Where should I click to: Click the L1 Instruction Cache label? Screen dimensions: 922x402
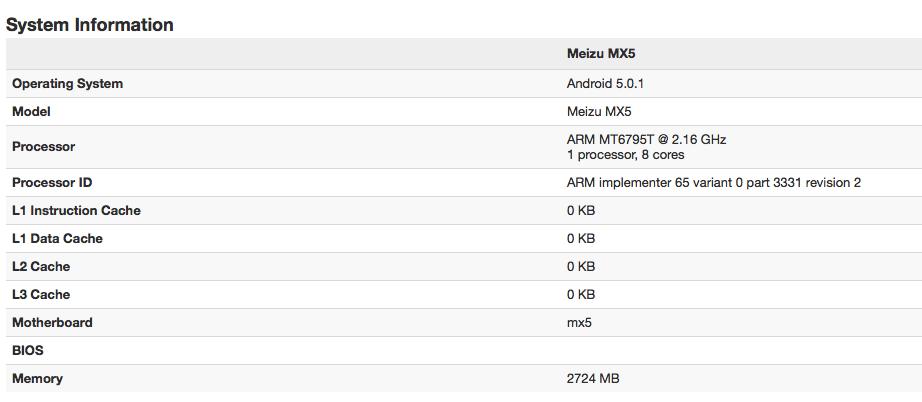pos(76,210)
